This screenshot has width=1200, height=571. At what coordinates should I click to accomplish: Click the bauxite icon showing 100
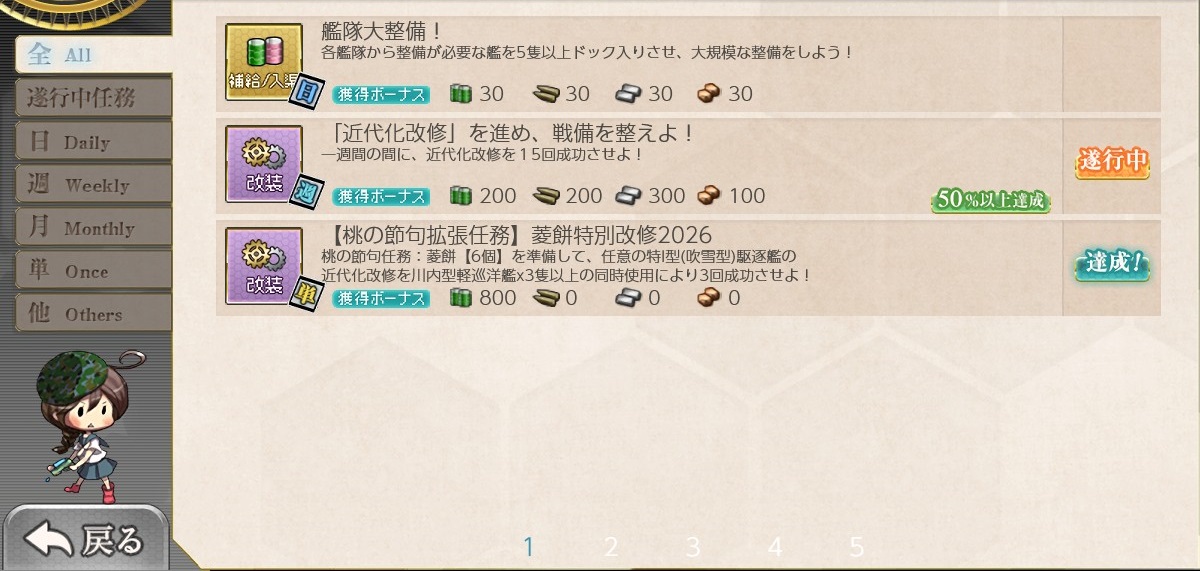tap(710, 196)
